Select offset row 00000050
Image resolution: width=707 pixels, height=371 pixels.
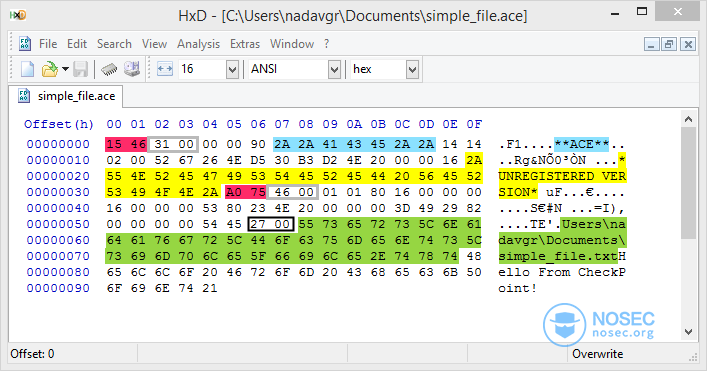pyautogui.click(x=58, y=224)
